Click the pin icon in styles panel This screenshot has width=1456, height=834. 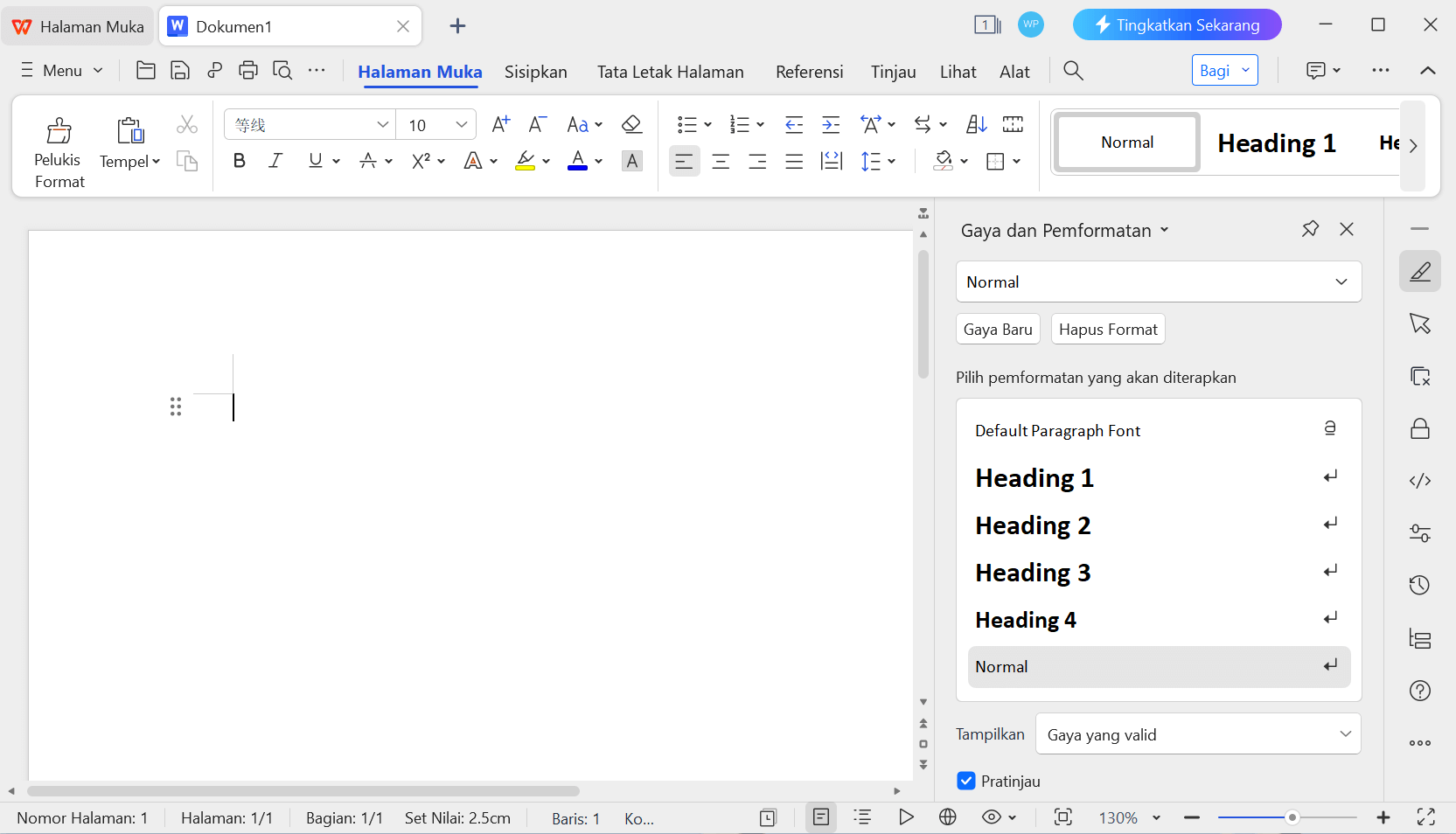[x=1309, y=229]
